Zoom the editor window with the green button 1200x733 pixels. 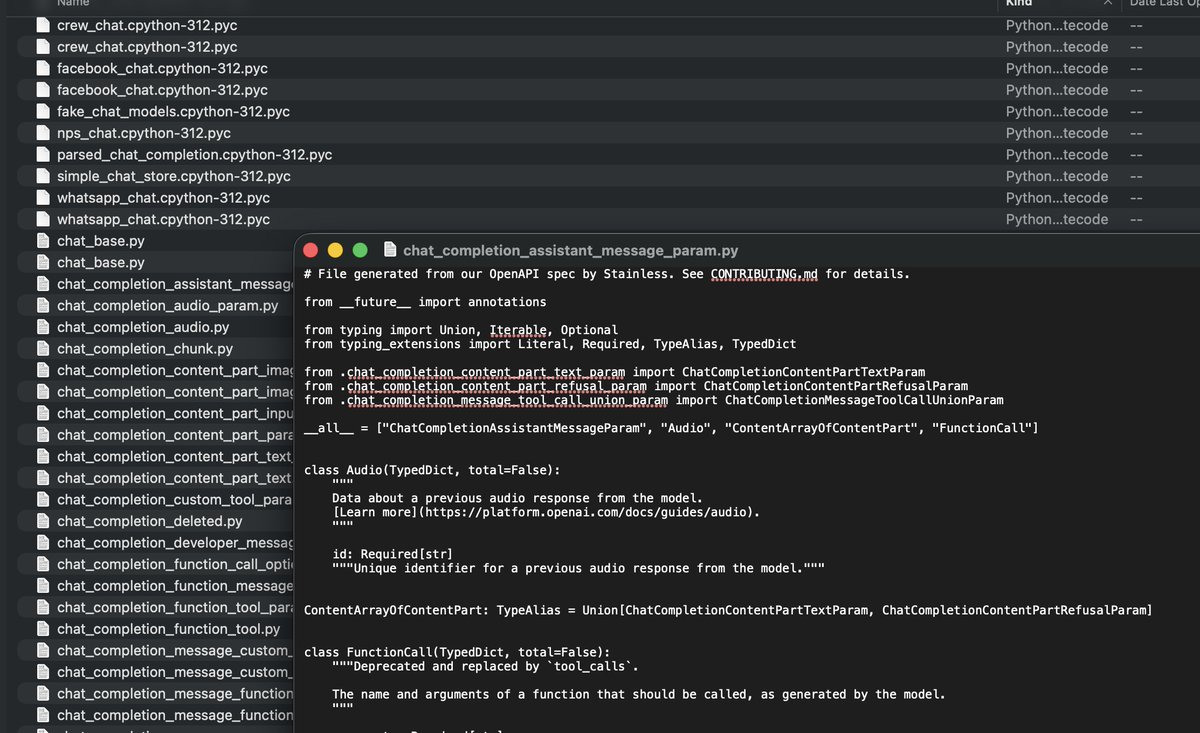point(360,250)
